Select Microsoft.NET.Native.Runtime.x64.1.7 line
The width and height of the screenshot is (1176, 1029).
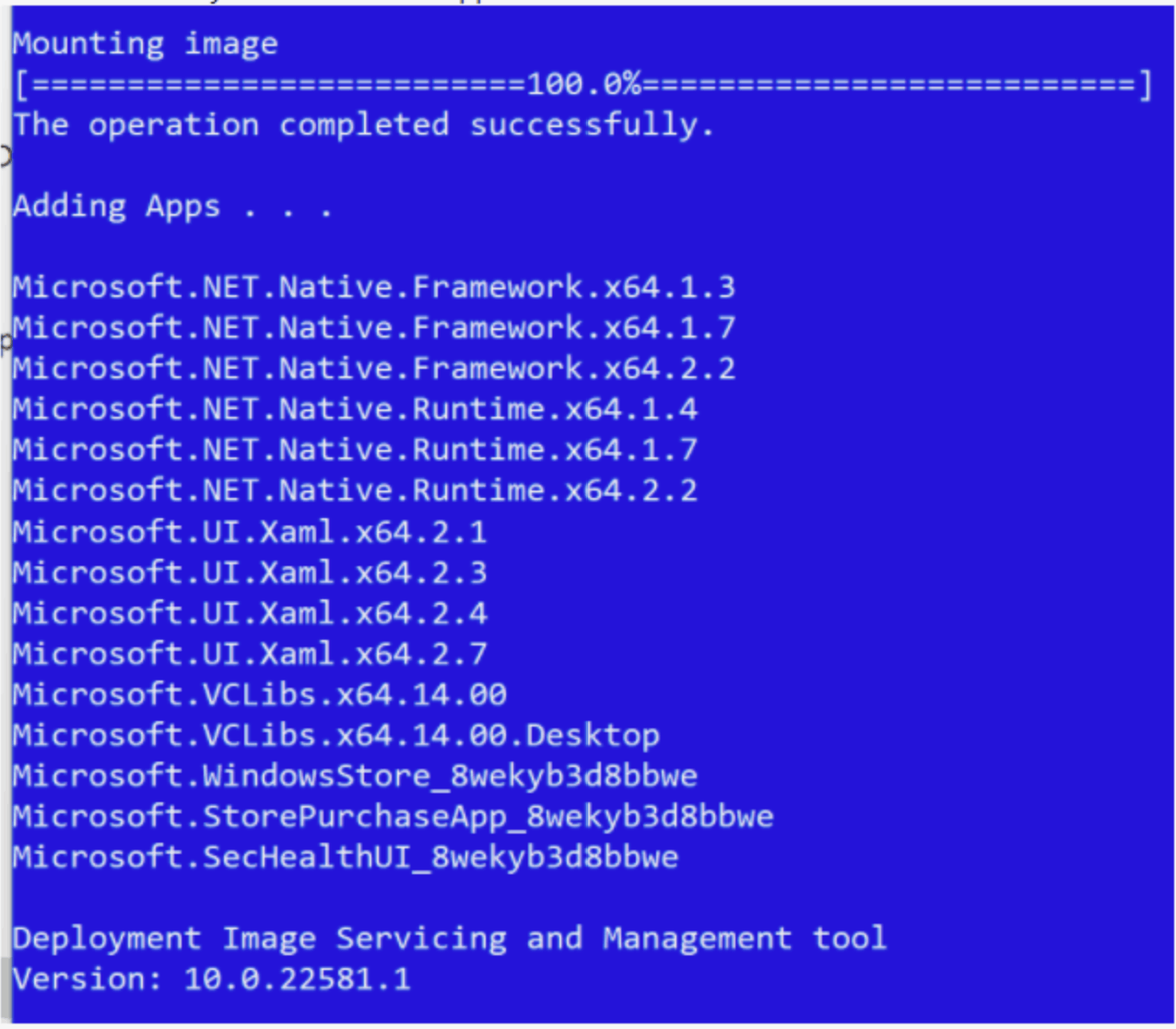[356, 449]
